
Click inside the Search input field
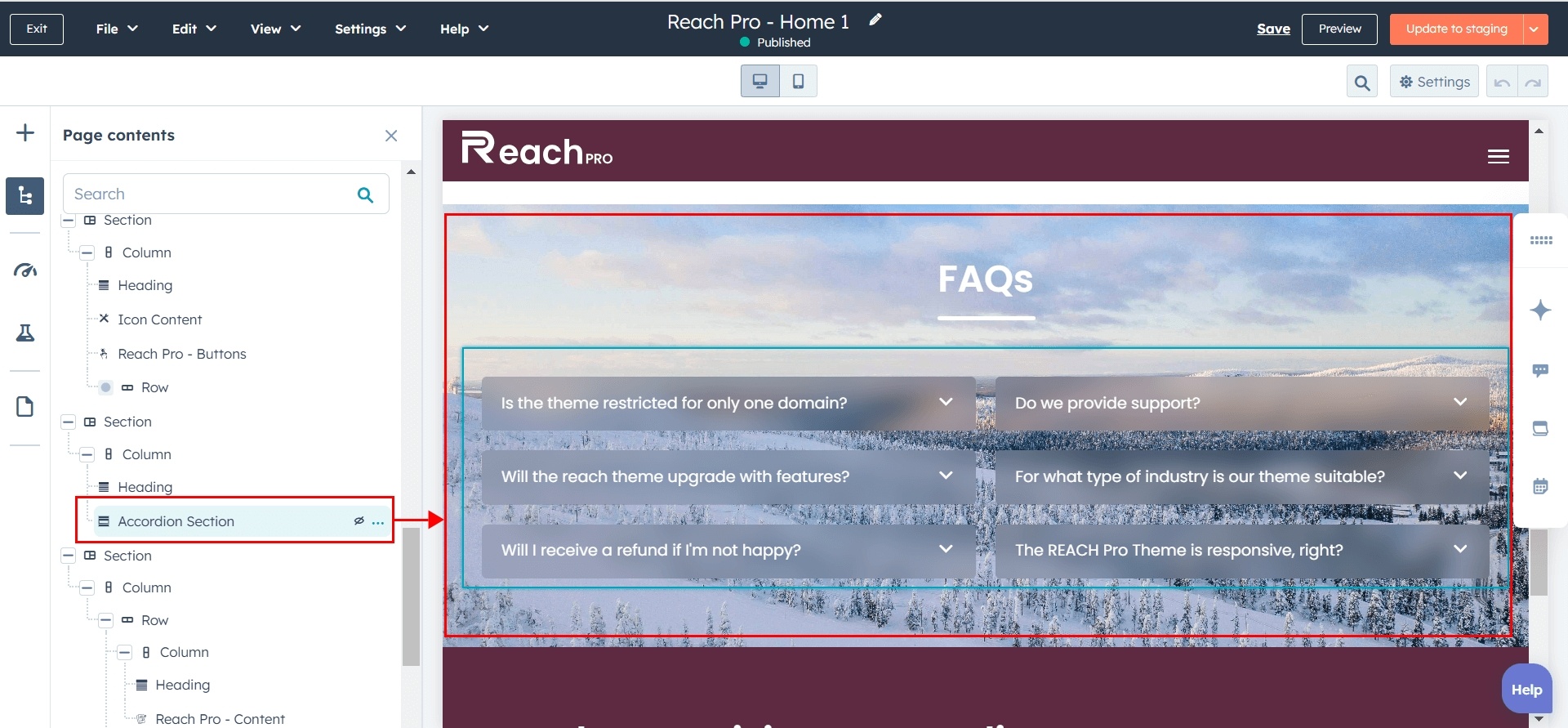point(226,194)
